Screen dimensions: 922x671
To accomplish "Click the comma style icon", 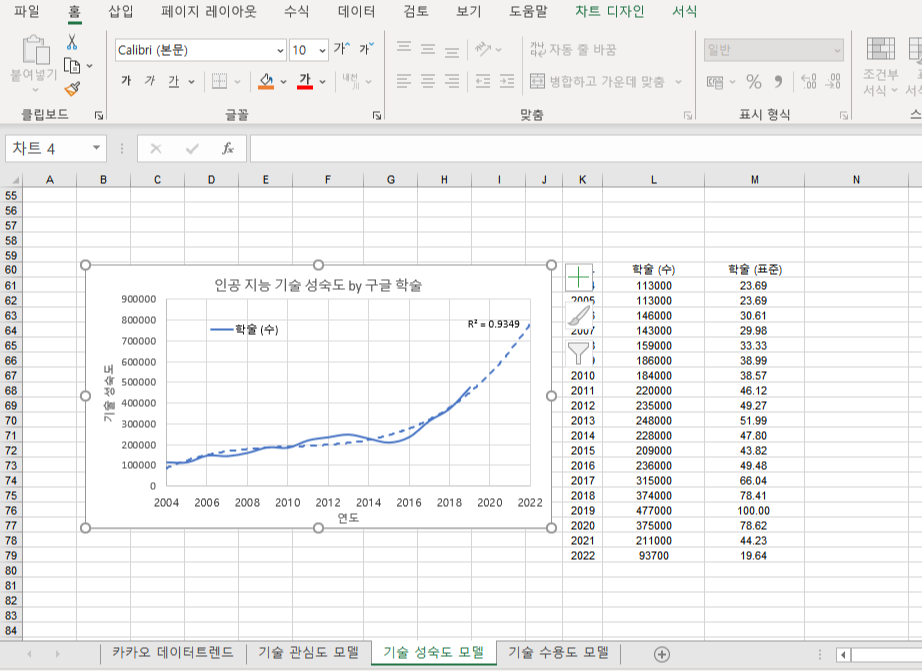I will click(779, 82).
